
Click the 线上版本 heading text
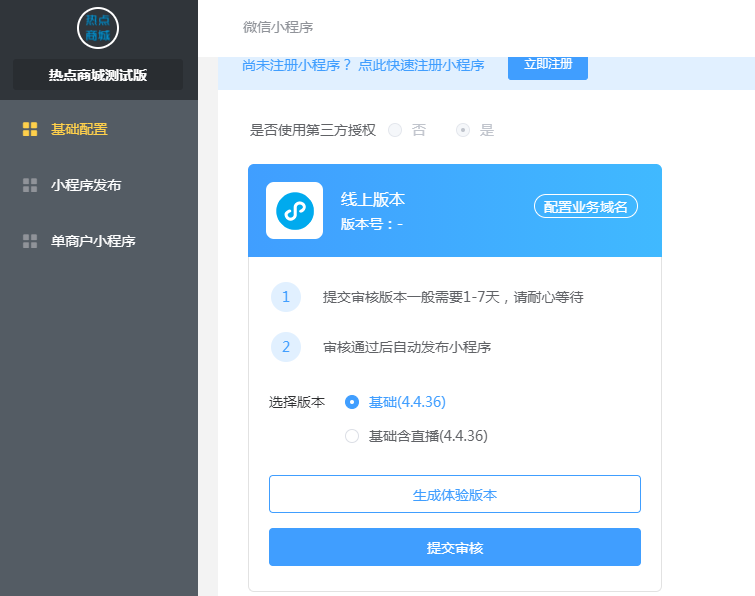tap(373, 199)
